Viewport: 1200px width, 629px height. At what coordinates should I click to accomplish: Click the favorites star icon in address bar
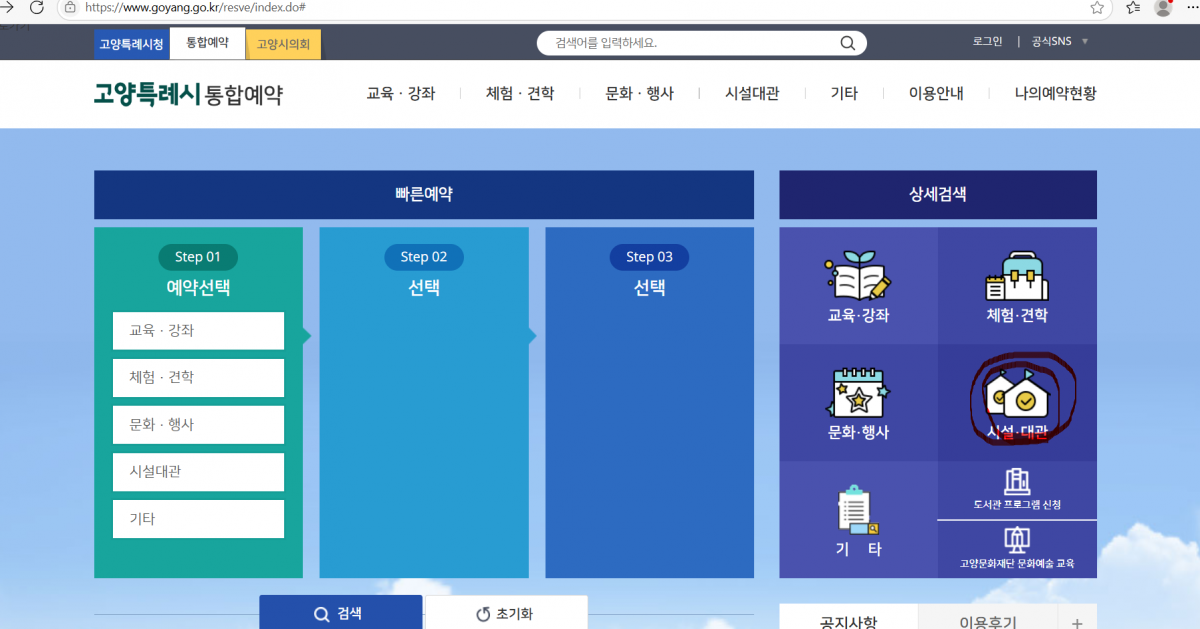tap(1097, 7)
